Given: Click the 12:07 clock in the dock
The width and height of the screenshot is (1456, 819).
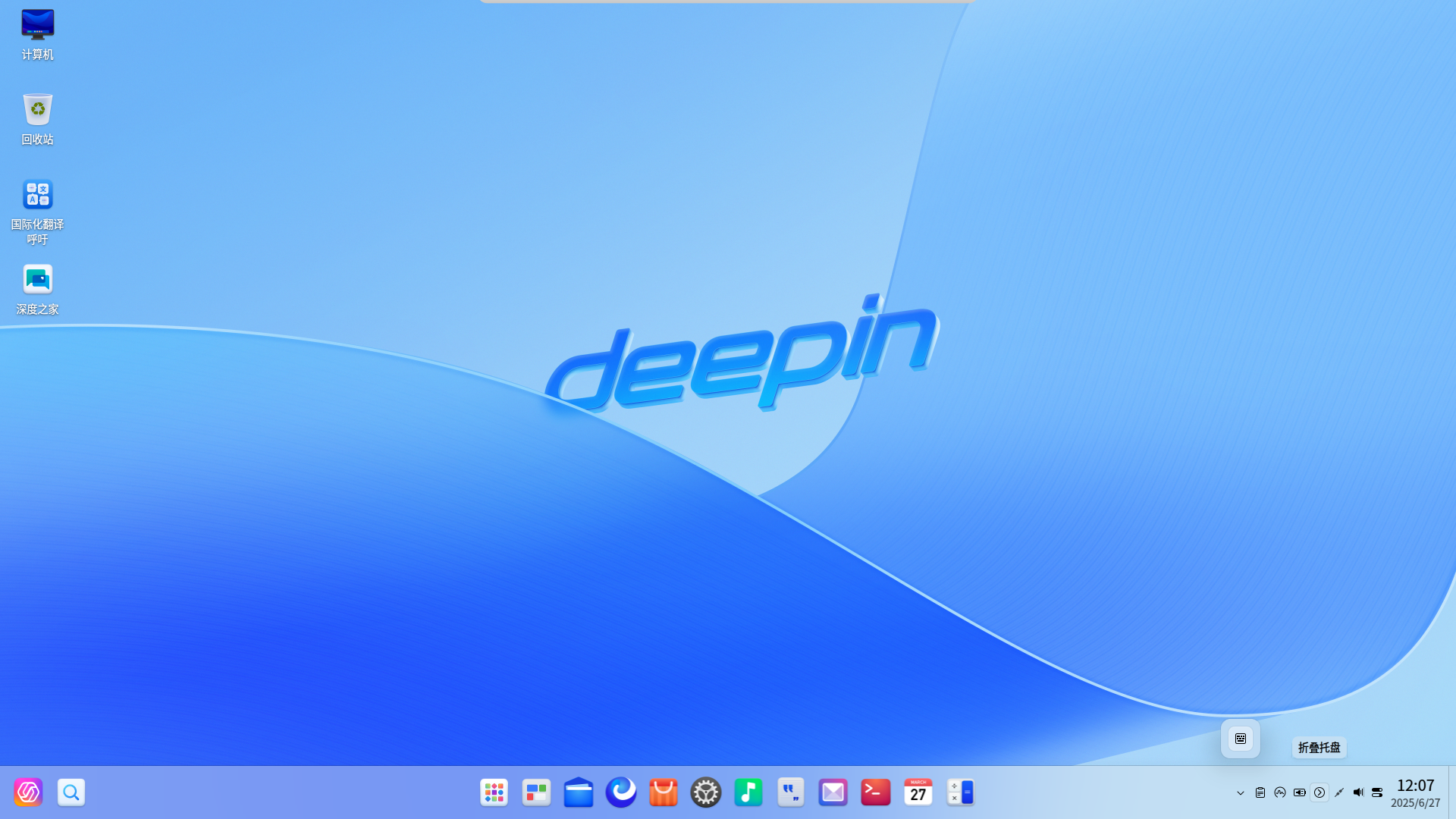Looking at the screenshot, I should (x=1416, y=786).
